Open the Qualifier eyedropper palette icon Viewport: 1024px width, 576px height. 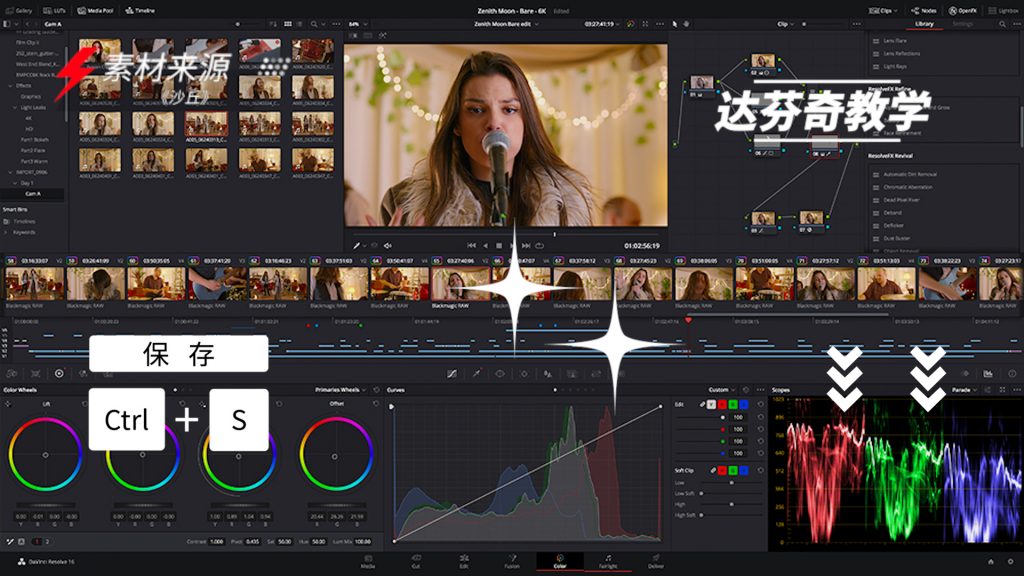click(477, 374)
